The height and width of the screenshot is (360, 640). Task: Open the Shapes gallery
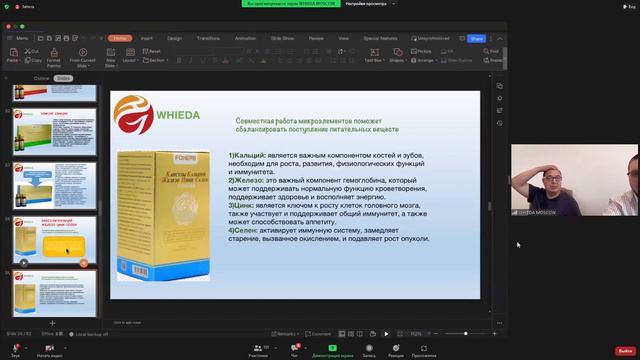[398, 55]
